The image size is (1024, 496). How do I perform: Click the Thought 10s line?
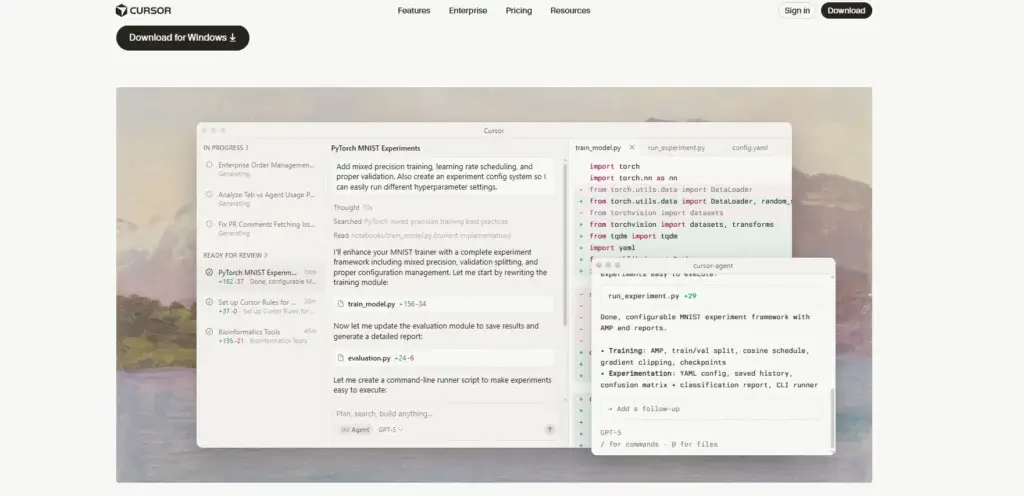(353, 208)
